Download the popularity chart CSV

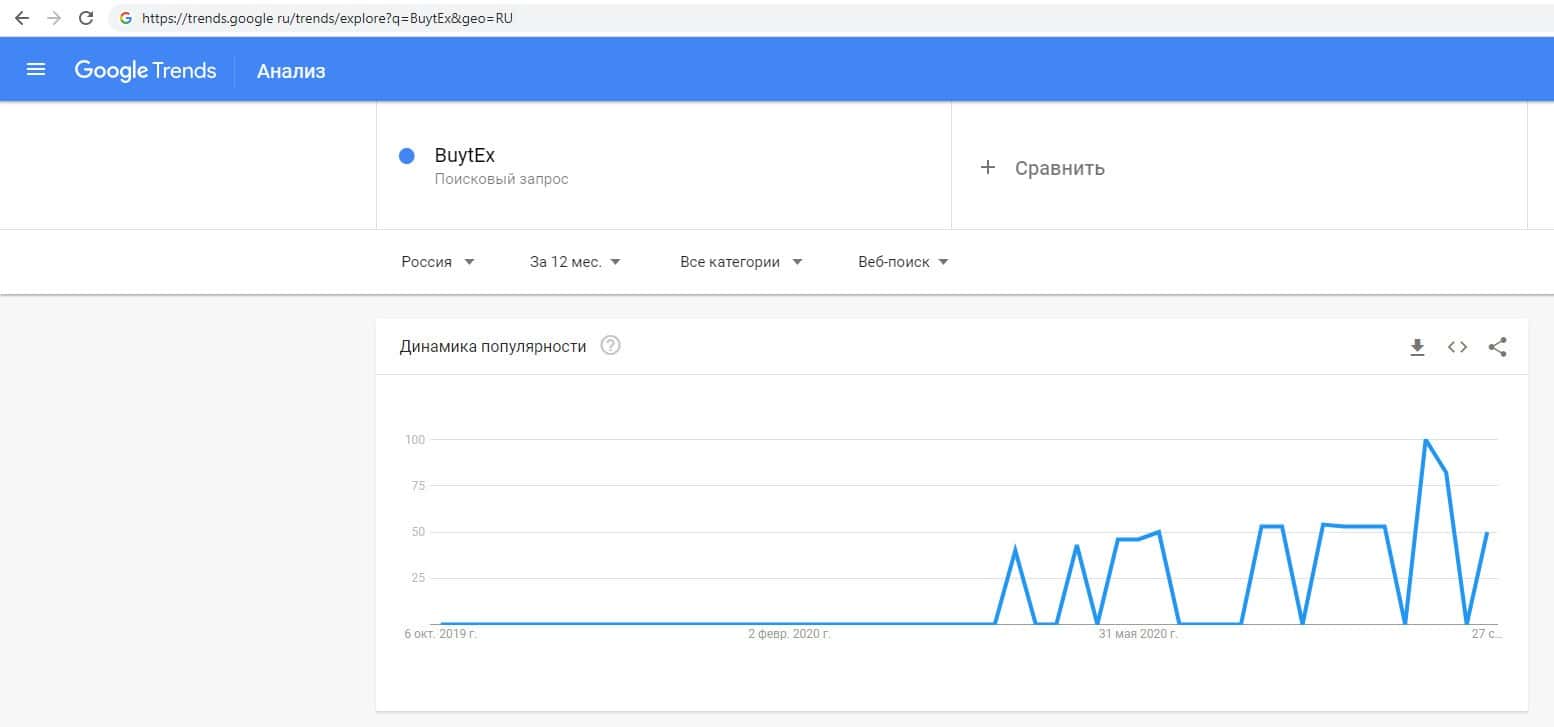(1417, 347)
